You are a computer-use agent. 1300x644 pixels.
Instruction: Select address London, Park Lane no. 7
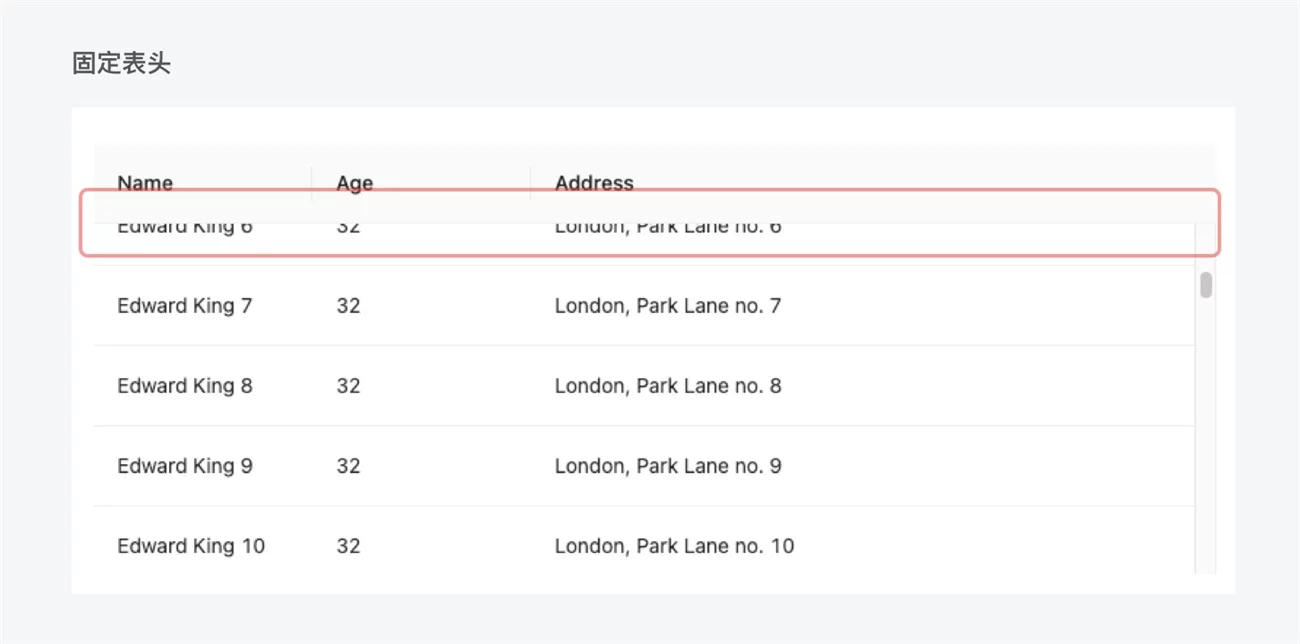click(667, 306)
